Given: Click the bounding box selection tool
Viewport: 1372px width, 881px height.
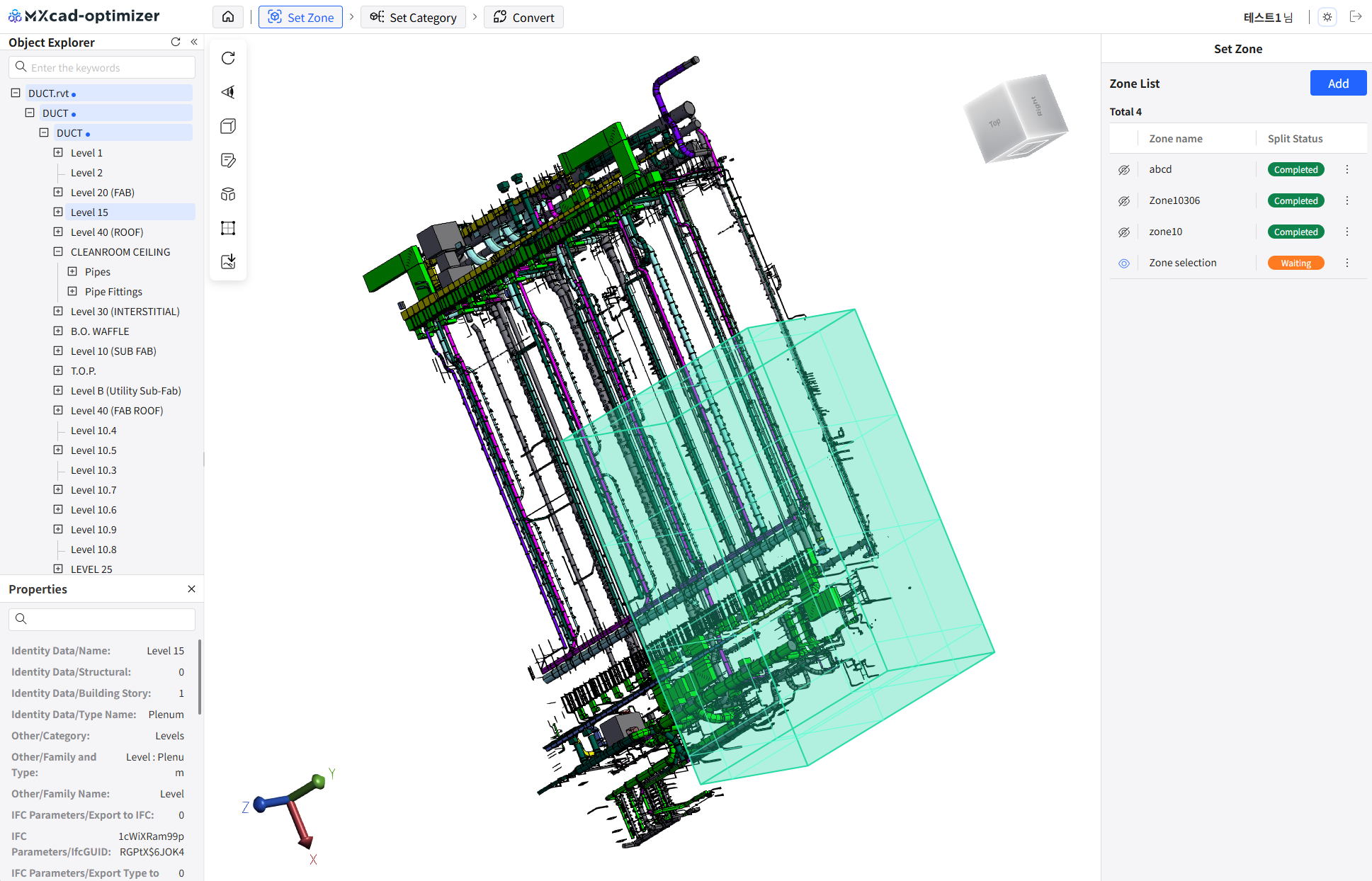Looking at the screenshot, I should (228, 228).
